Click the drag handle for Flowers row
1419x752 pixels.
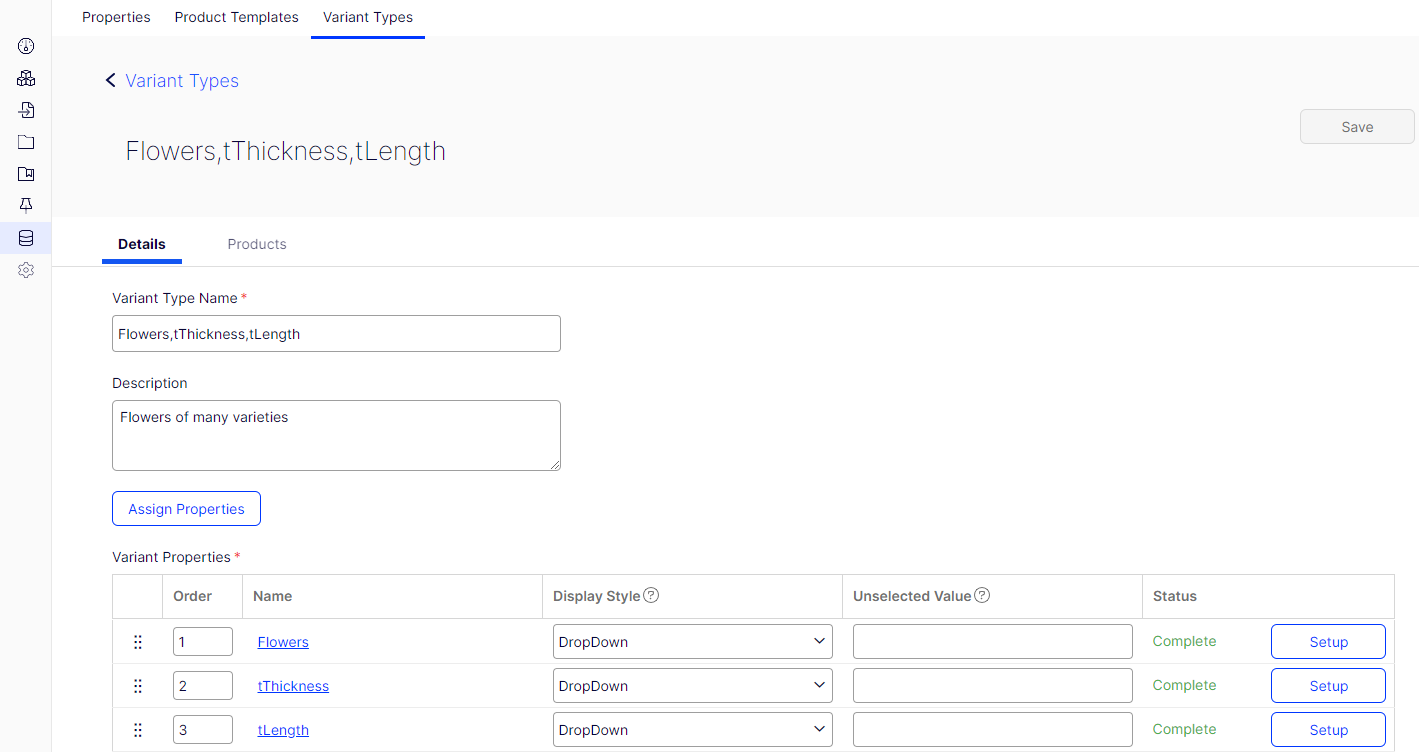point(138,642)
